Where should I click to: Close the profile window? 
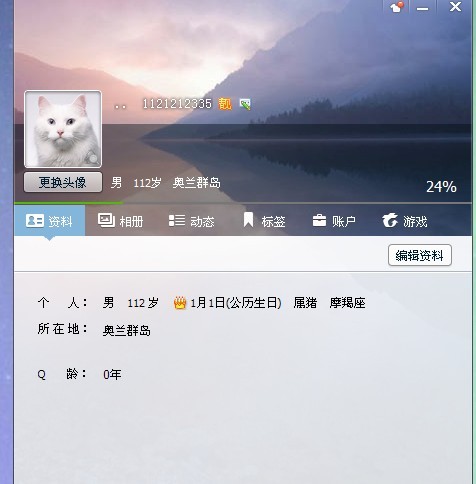tap(455, 7)
